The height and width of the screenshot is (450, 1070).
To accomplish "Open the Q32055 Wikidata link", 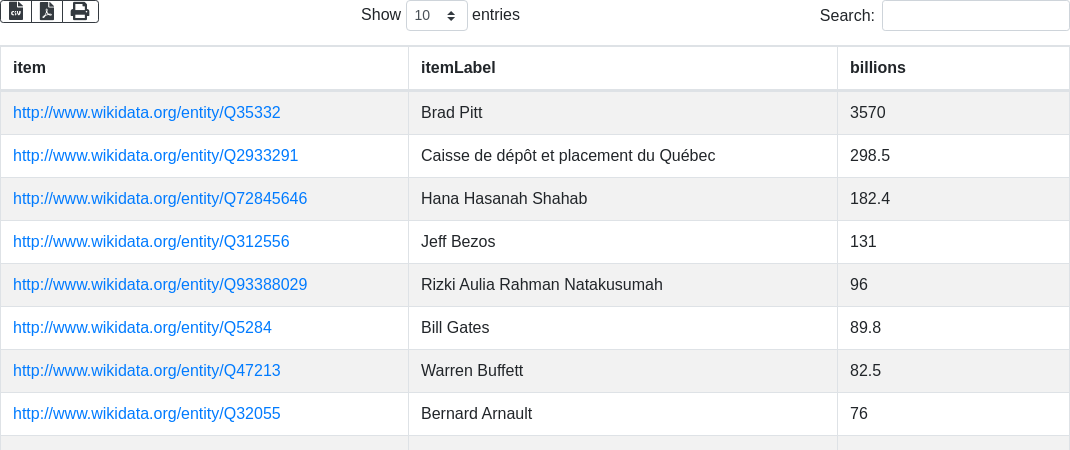I will (146, 414).
